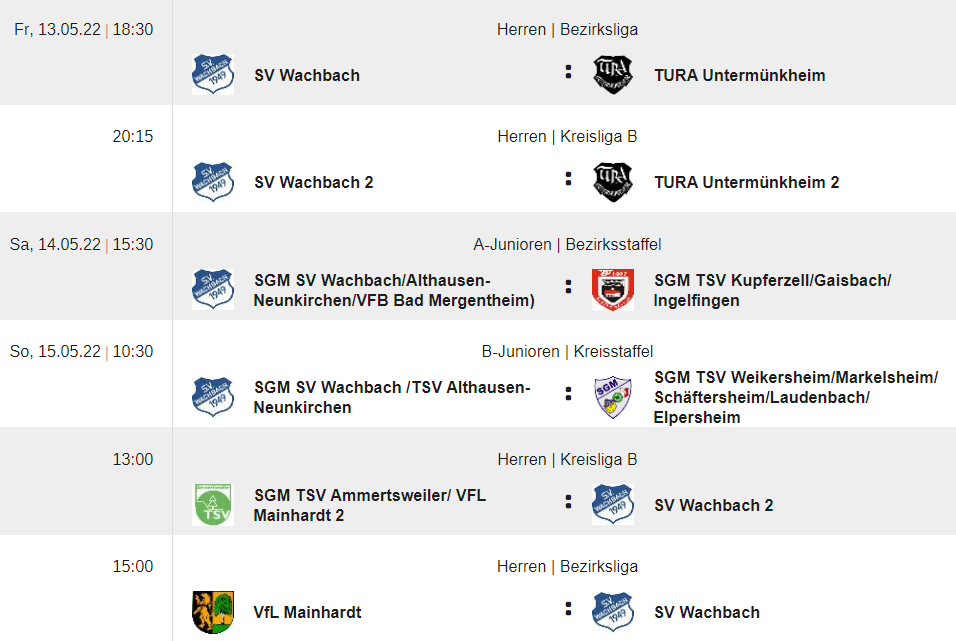The image size is (956, 641).
Task: Open SGM TSV Kupferzell/Gaisbach/Ingelfingen team link
Action: (x=772, y=290)
